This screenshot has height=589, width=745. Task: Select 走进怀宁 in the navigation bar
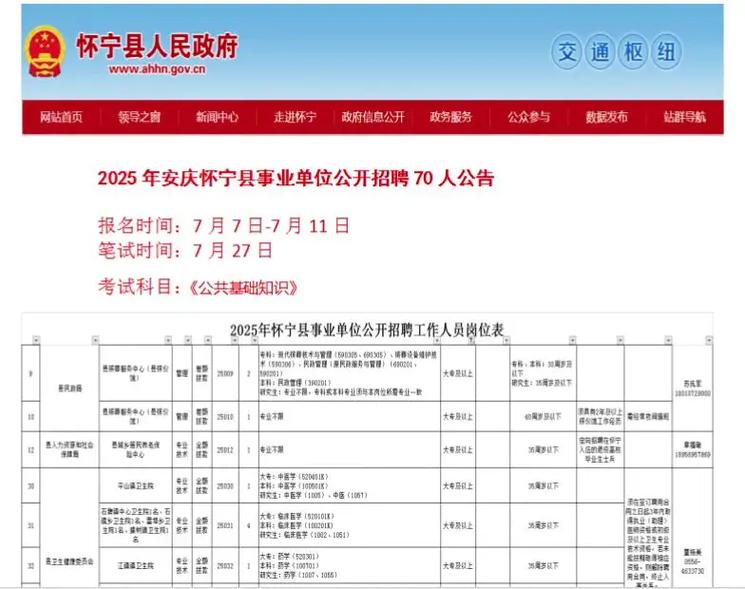[x=295, y=117]
